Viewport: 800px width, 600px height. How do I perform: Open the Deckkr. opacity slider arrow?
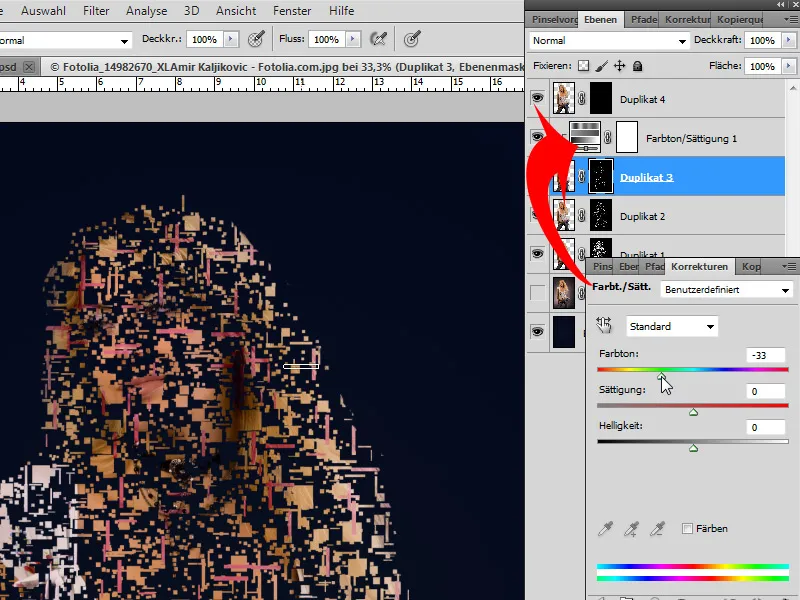231,39
